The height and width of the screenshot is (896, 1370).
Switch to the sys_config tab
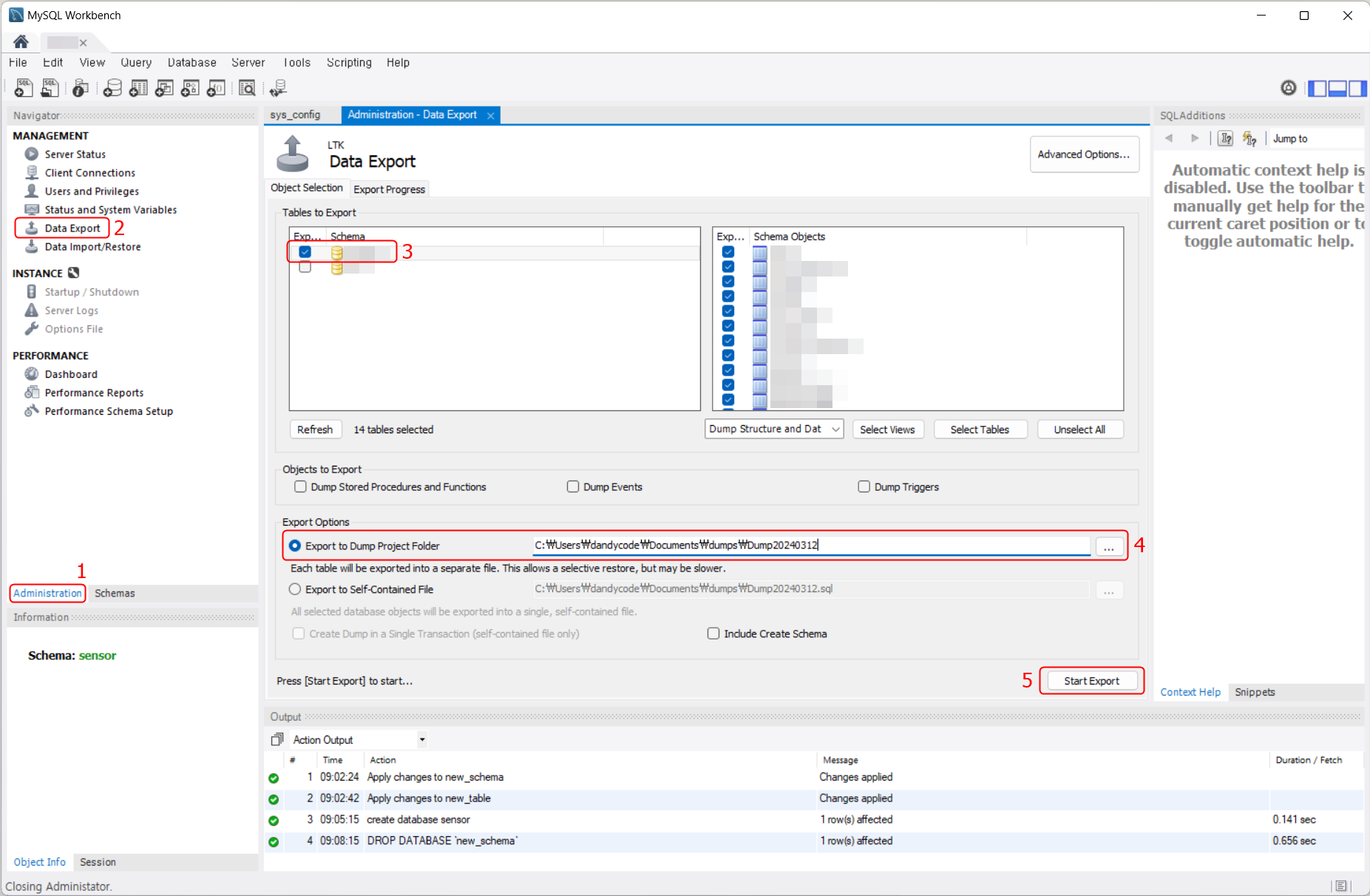pos(295,115)
